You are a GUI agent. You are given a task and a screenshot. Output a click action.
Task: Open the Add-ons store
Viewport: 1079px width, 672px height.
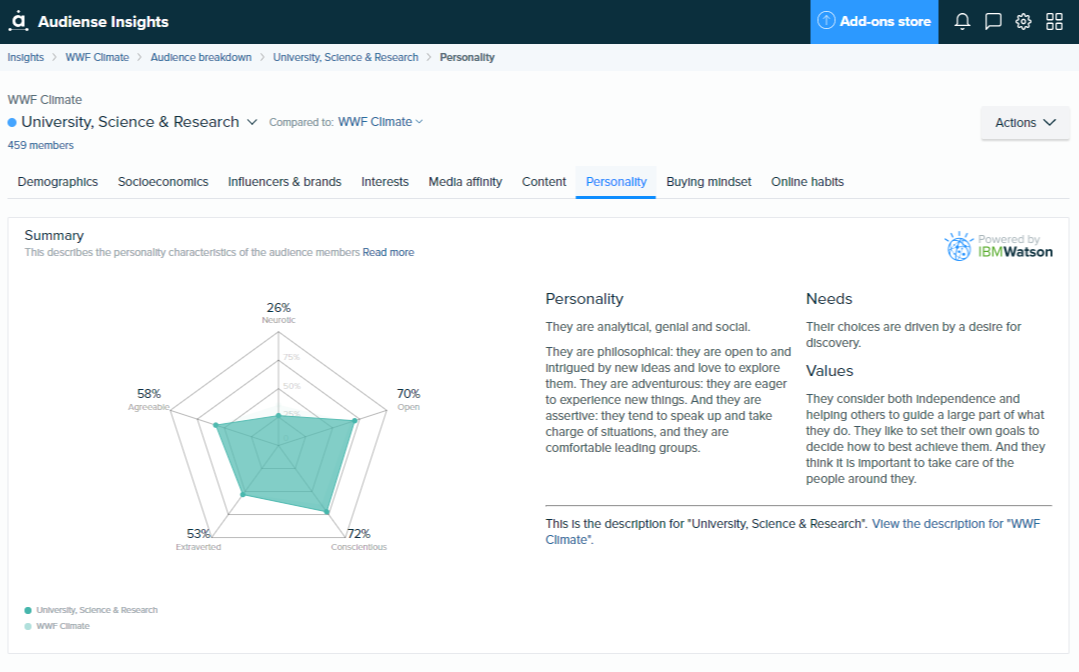click(884, 20)
